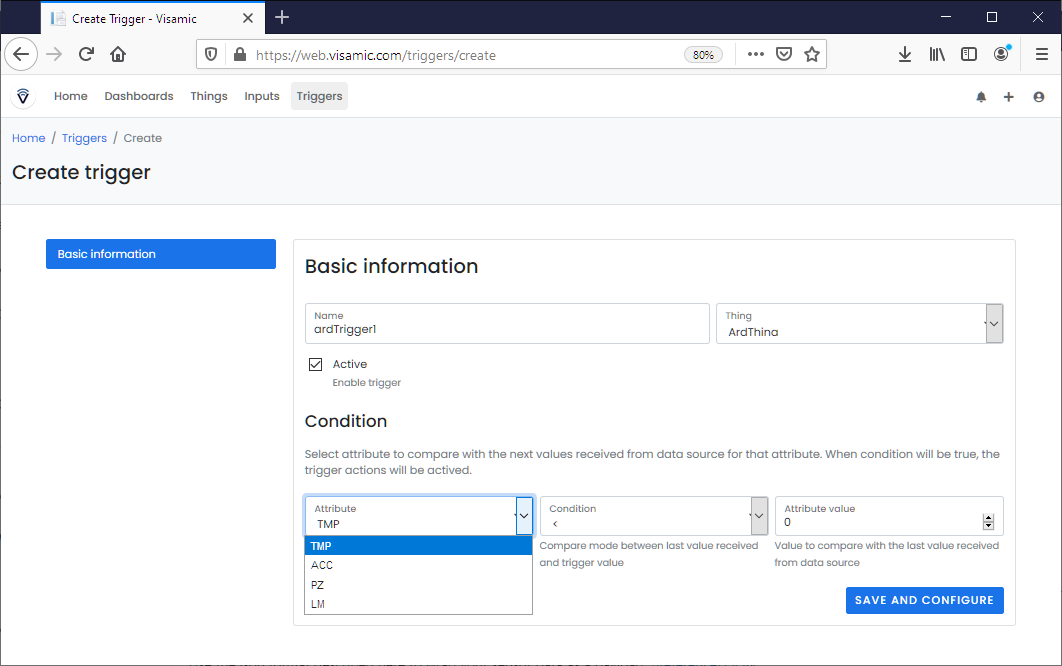Open the Inputs nav item
This screenshot has height=666, width=1062.
(262, 96)
